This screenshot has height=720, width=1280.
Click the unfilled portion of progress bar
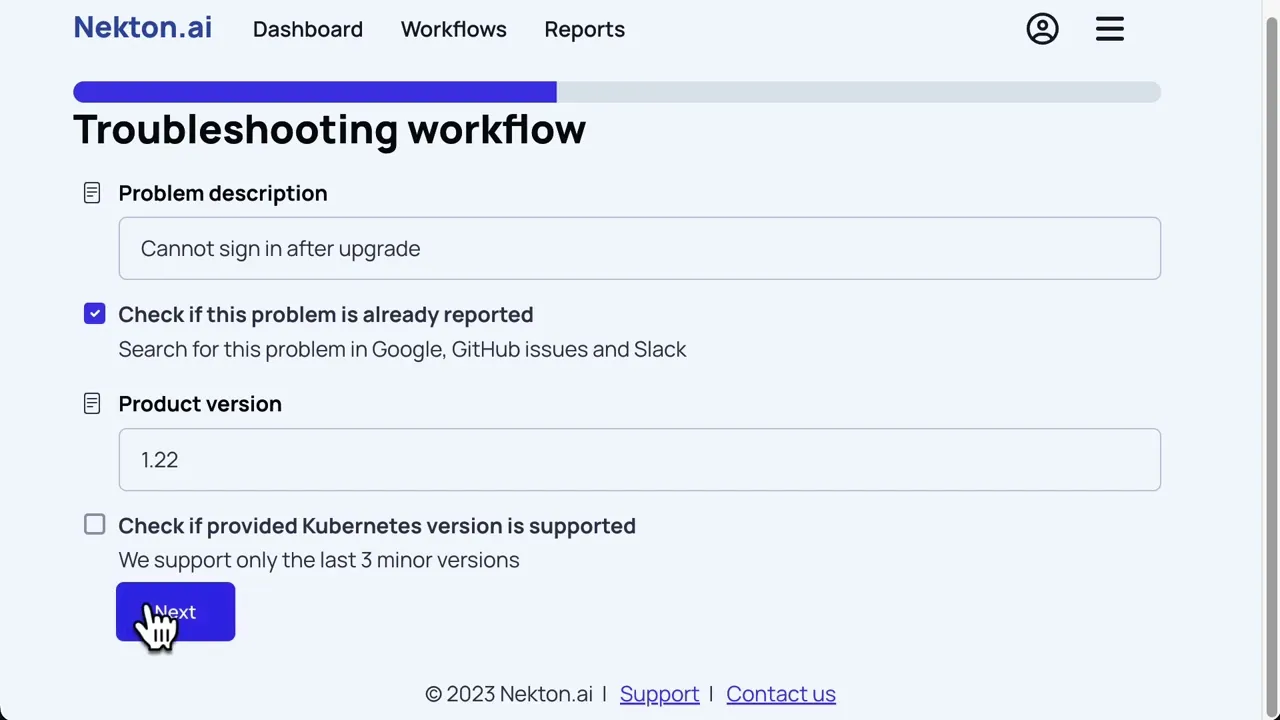coord(858,92)
